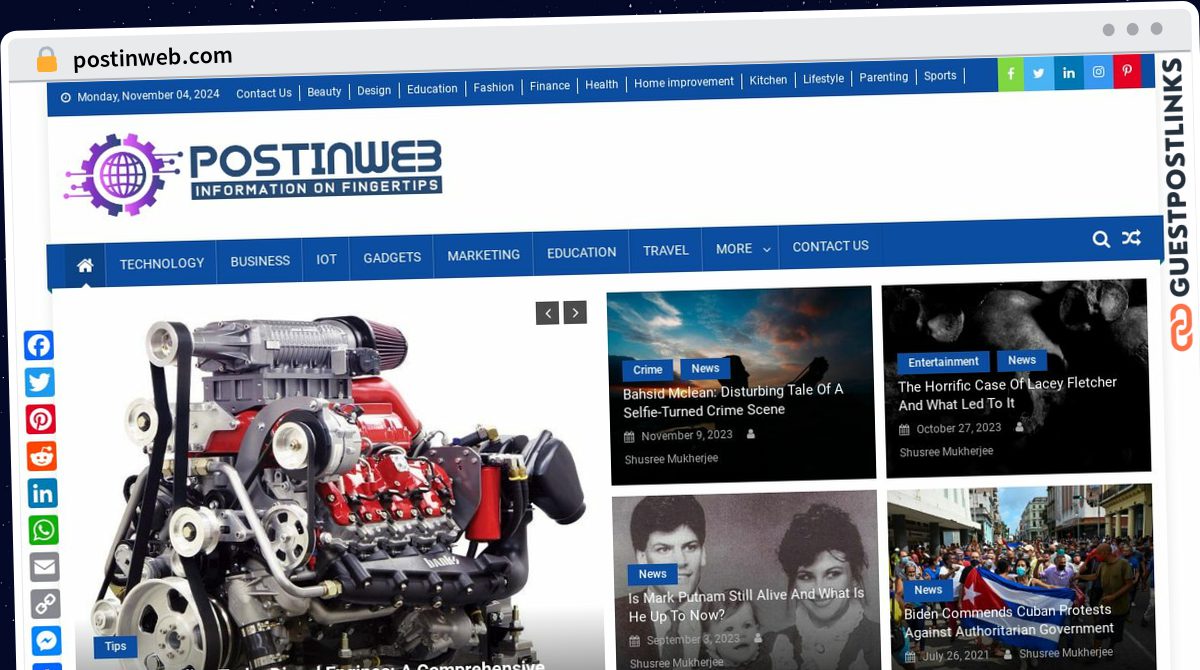Share via Email in the side share bar

click(45, 568)
